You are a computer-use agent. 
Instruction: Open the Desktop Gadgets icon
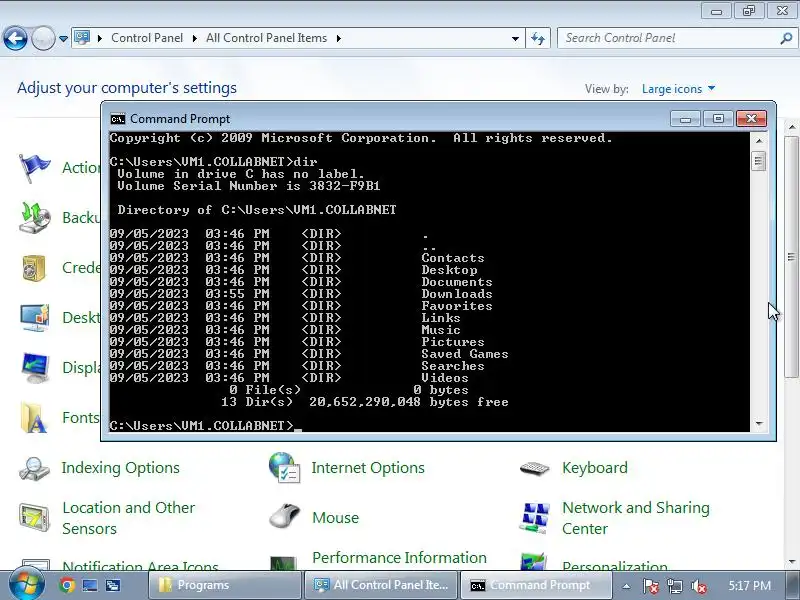[x=34, y=318]
